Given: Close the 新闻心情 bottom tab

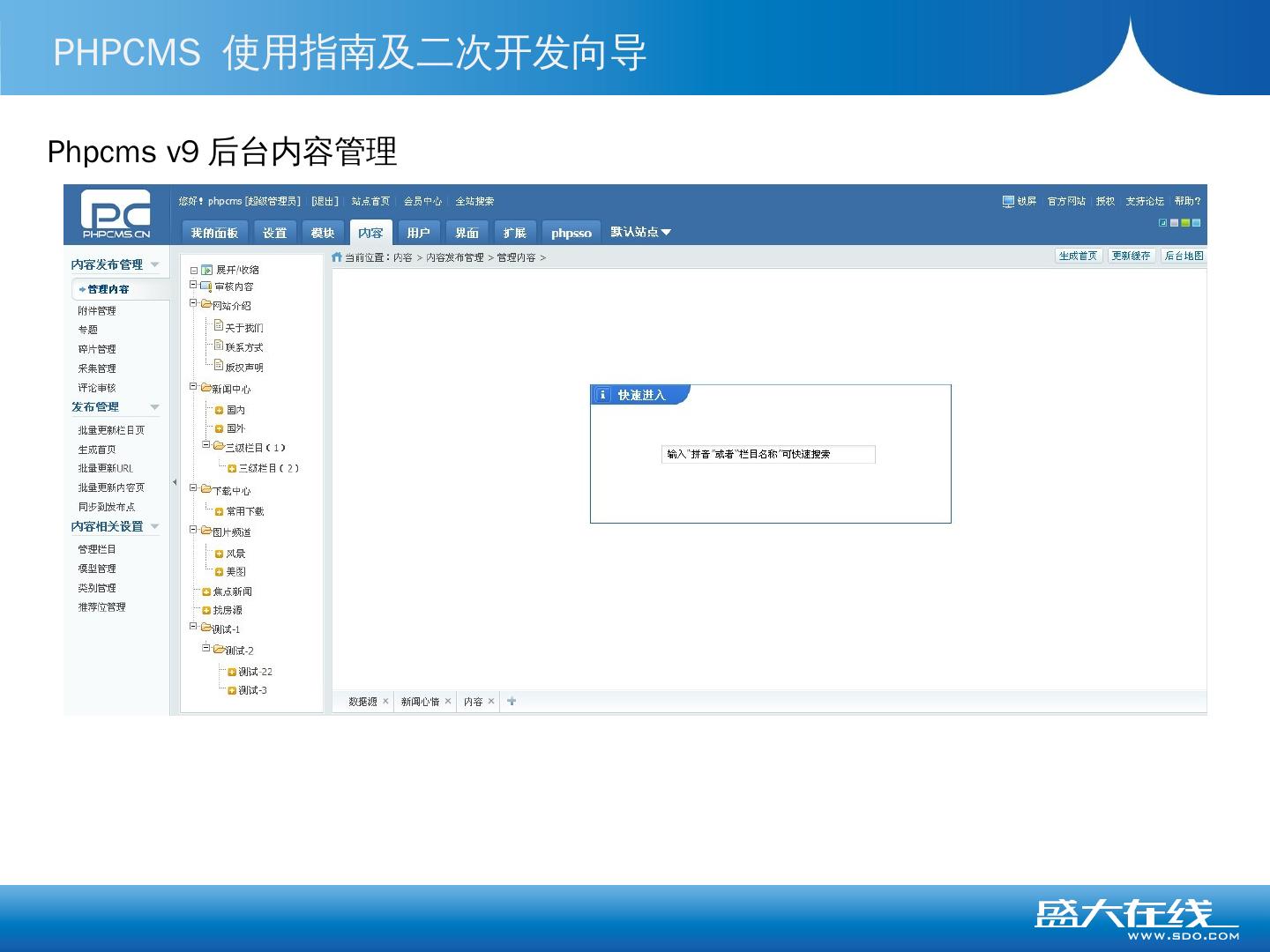Looking at the screenshot, I should pyautogui.click(x=448, y=702).
